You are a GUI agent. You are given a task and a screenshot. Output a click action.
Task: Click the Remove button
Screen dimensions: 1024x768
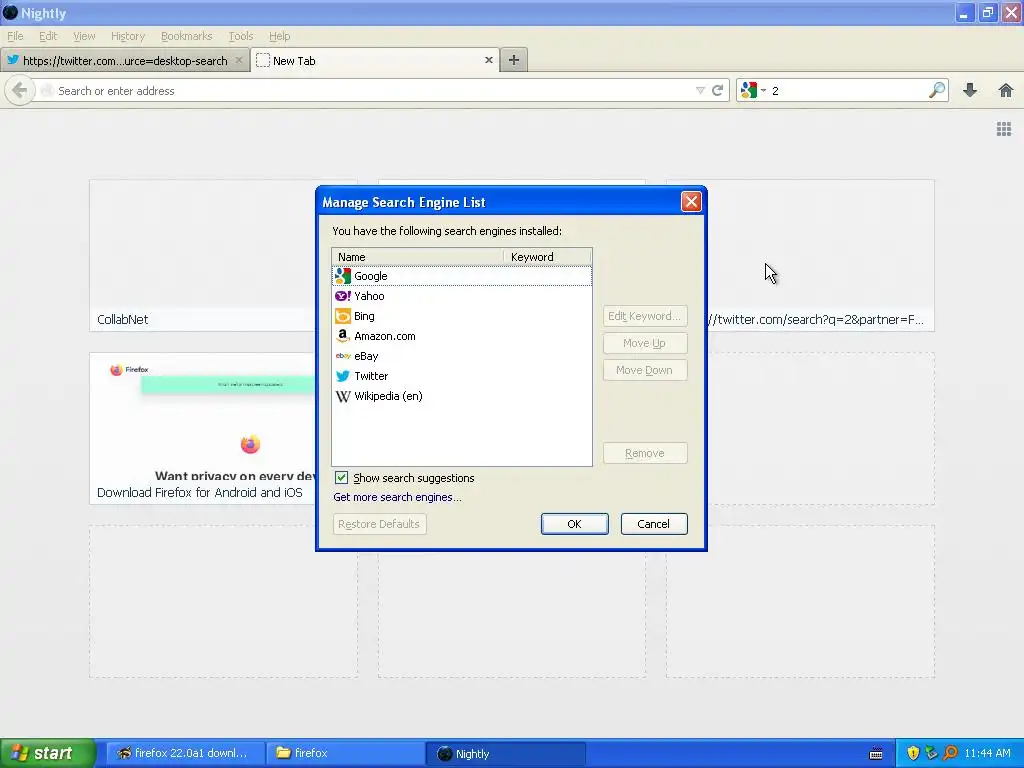pos(645,453)
